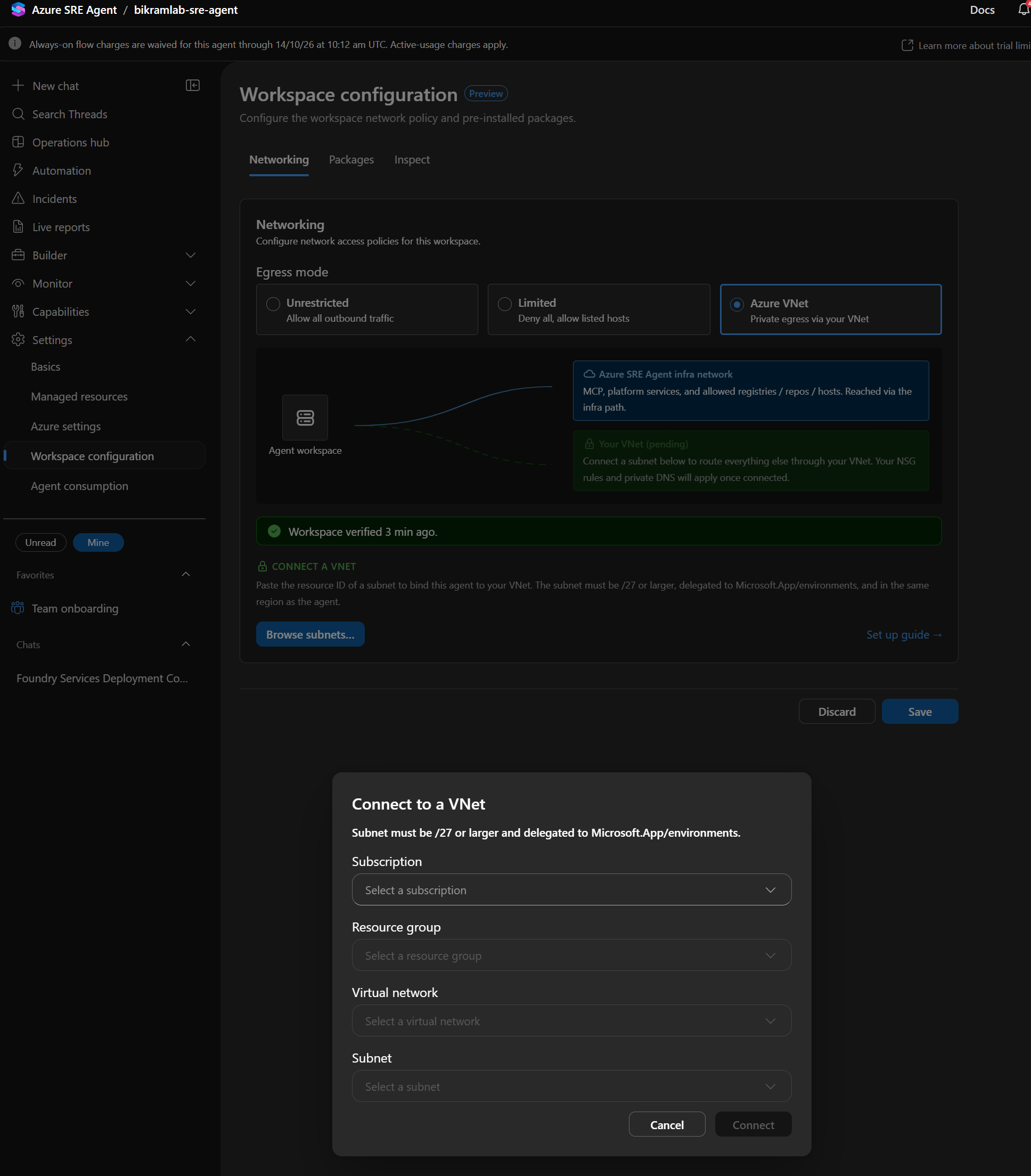Switch to the Packages tab
This screenshot has width=1031, height=1176.
[351, 159]
